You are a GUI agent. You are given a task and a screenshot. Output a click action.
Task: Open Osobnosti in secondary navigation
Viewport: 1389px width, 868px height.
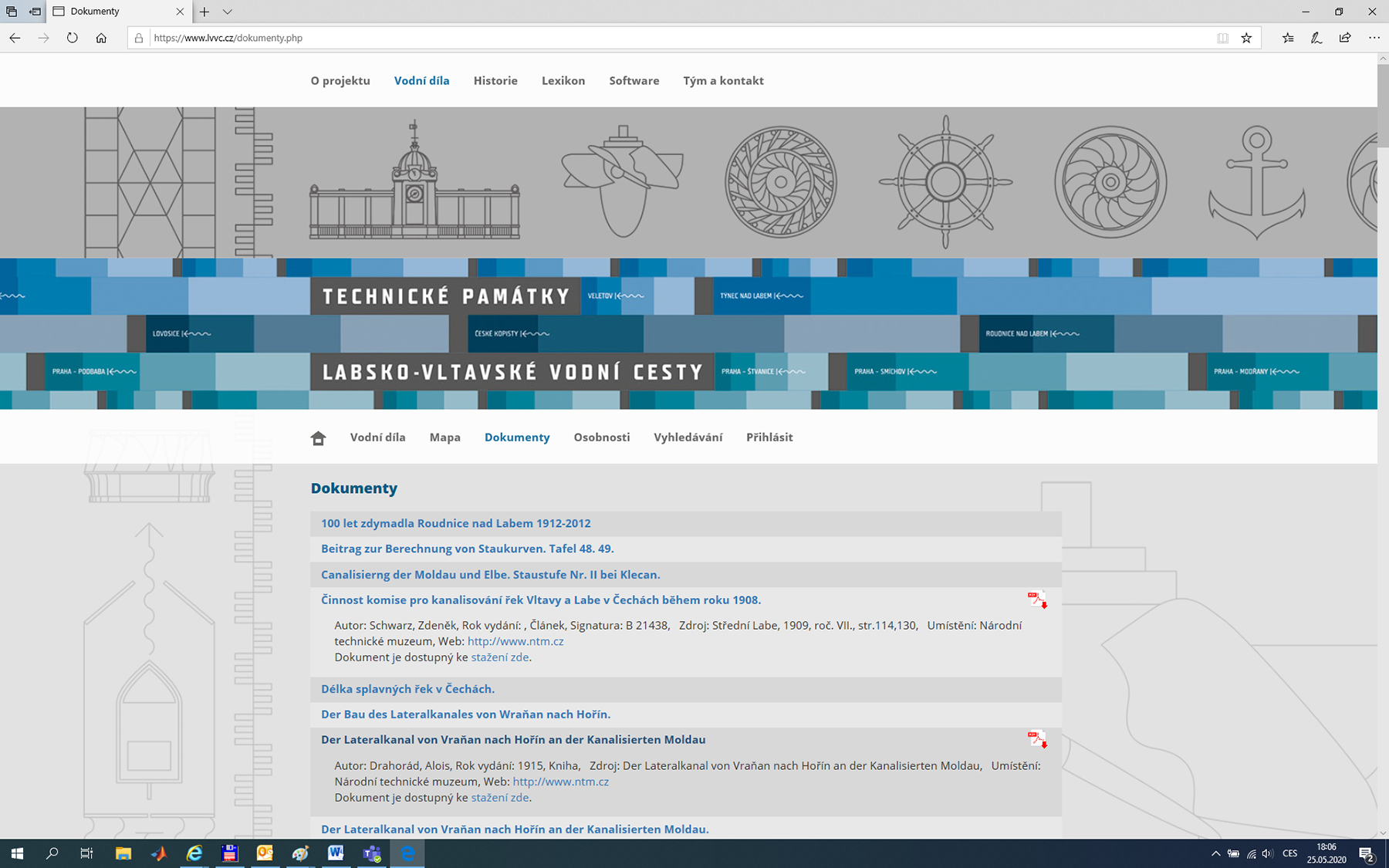tap(601, 437)
